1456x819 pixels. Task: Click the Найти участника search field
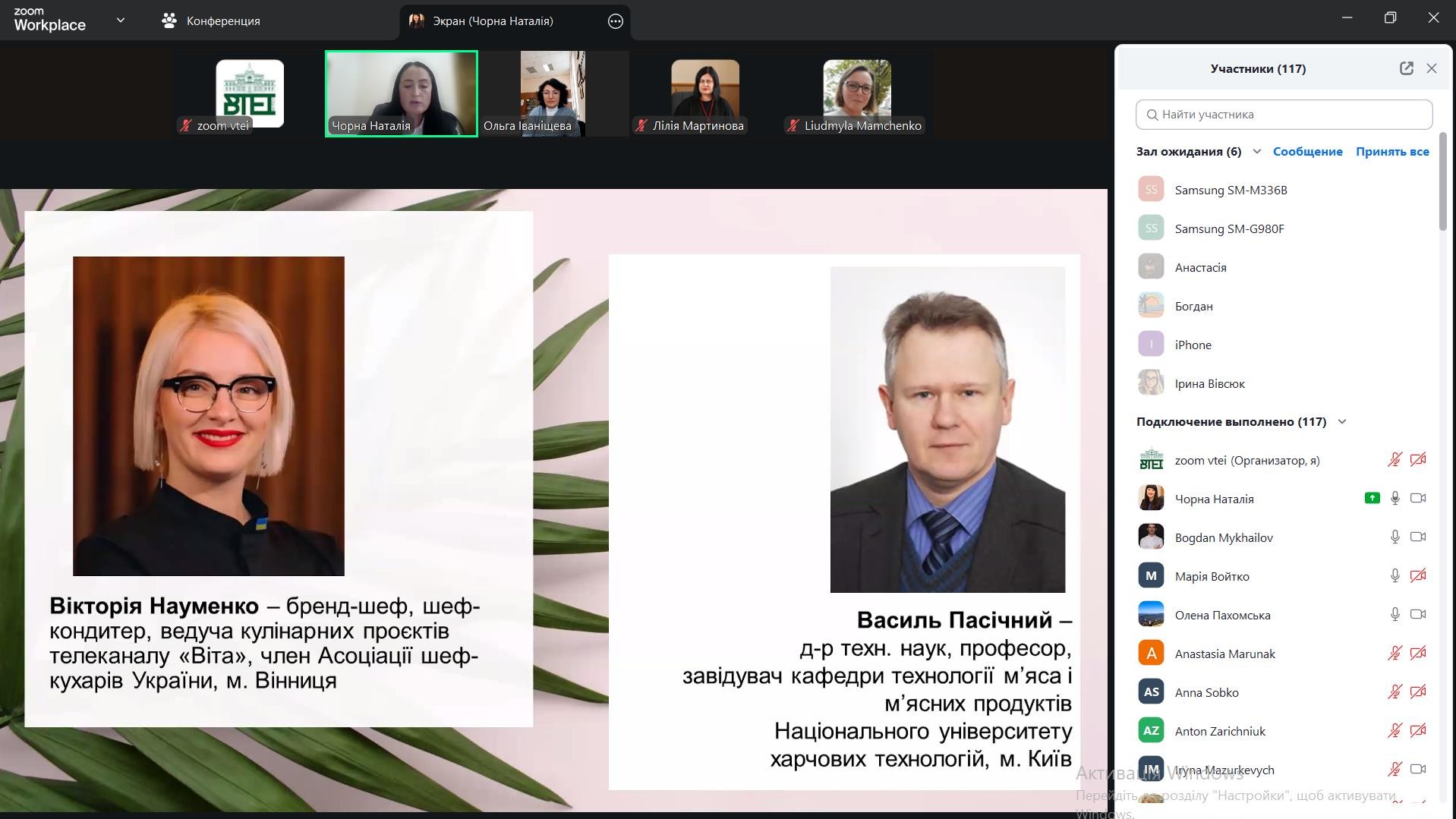coord(1291,115)
